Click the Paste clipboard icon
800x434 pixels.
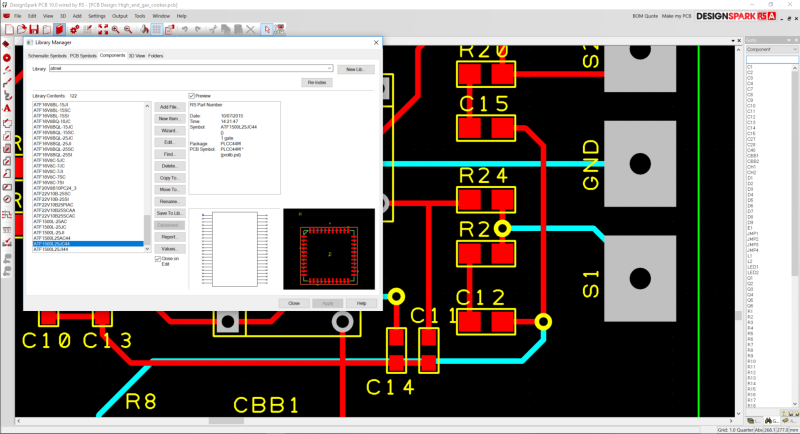pos(238,30)
